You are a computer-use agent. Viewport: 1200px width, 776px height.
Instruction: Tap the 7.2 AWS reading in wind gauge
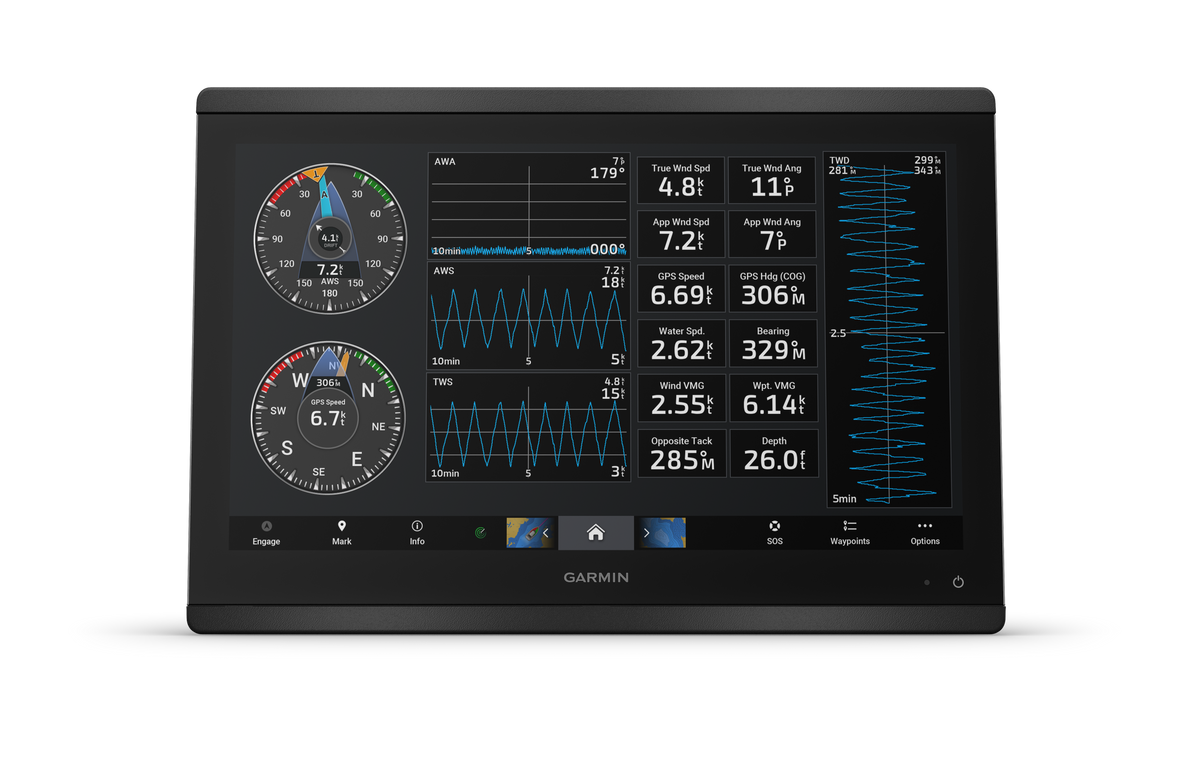[x=330, y=270]
